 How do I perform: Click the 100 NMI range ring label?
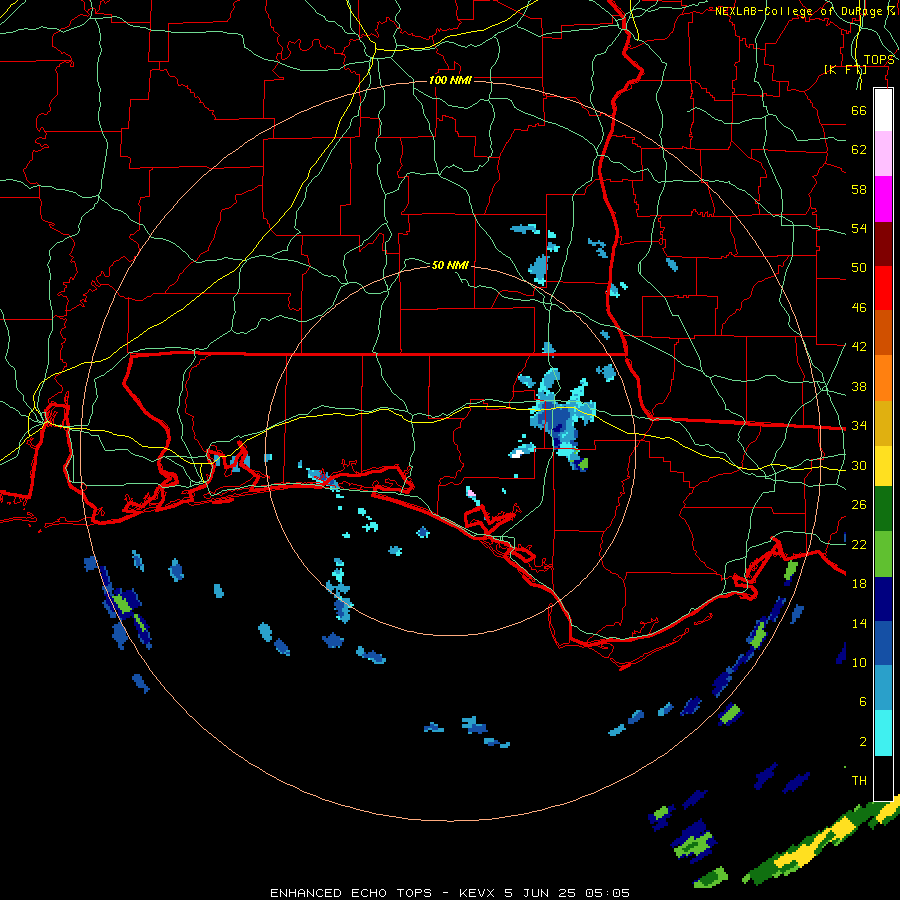450,80
